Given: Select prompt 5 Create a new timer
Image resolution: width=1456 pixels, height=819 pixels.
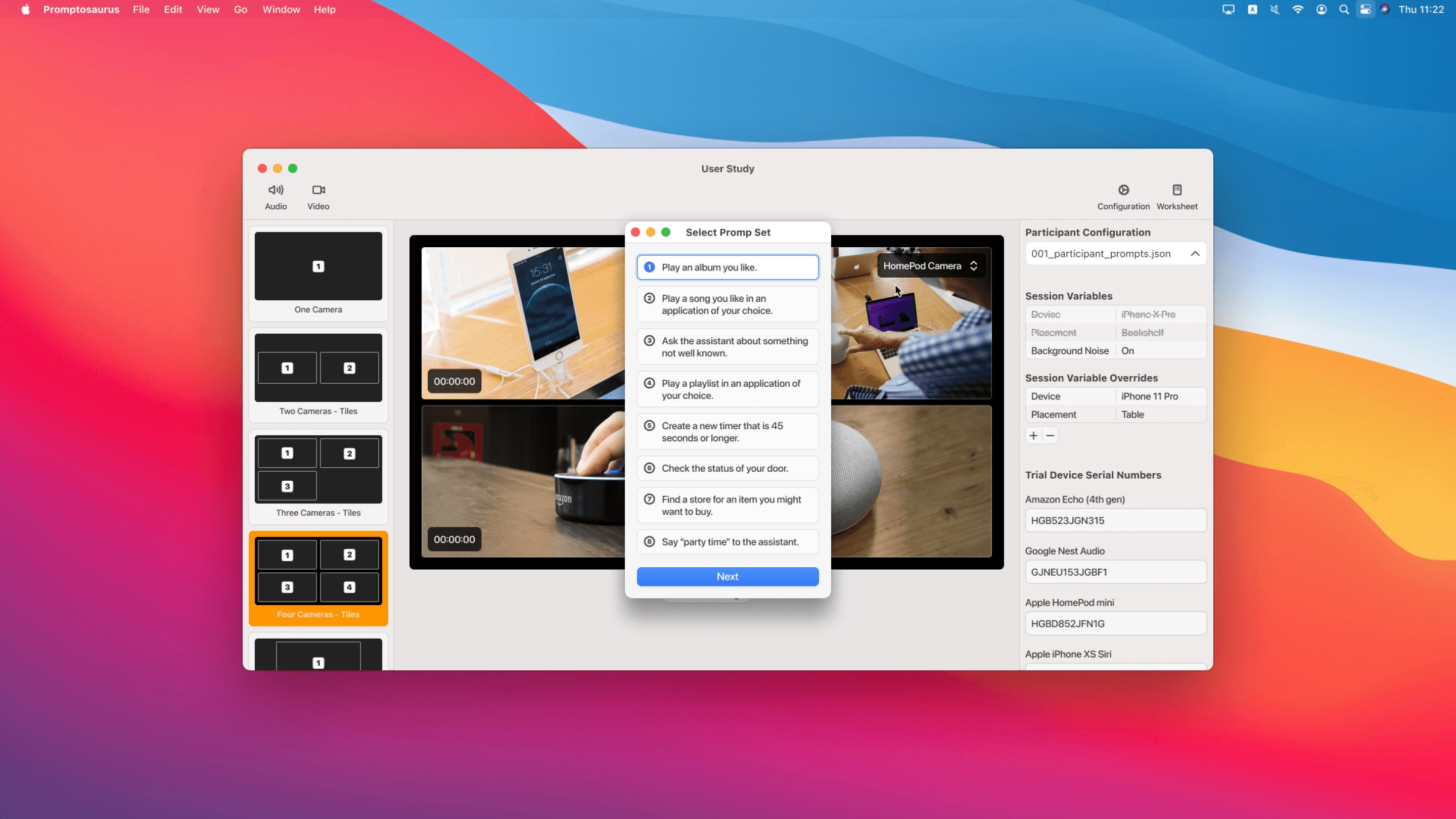Looking at the screenshot, I should point(727,432).
